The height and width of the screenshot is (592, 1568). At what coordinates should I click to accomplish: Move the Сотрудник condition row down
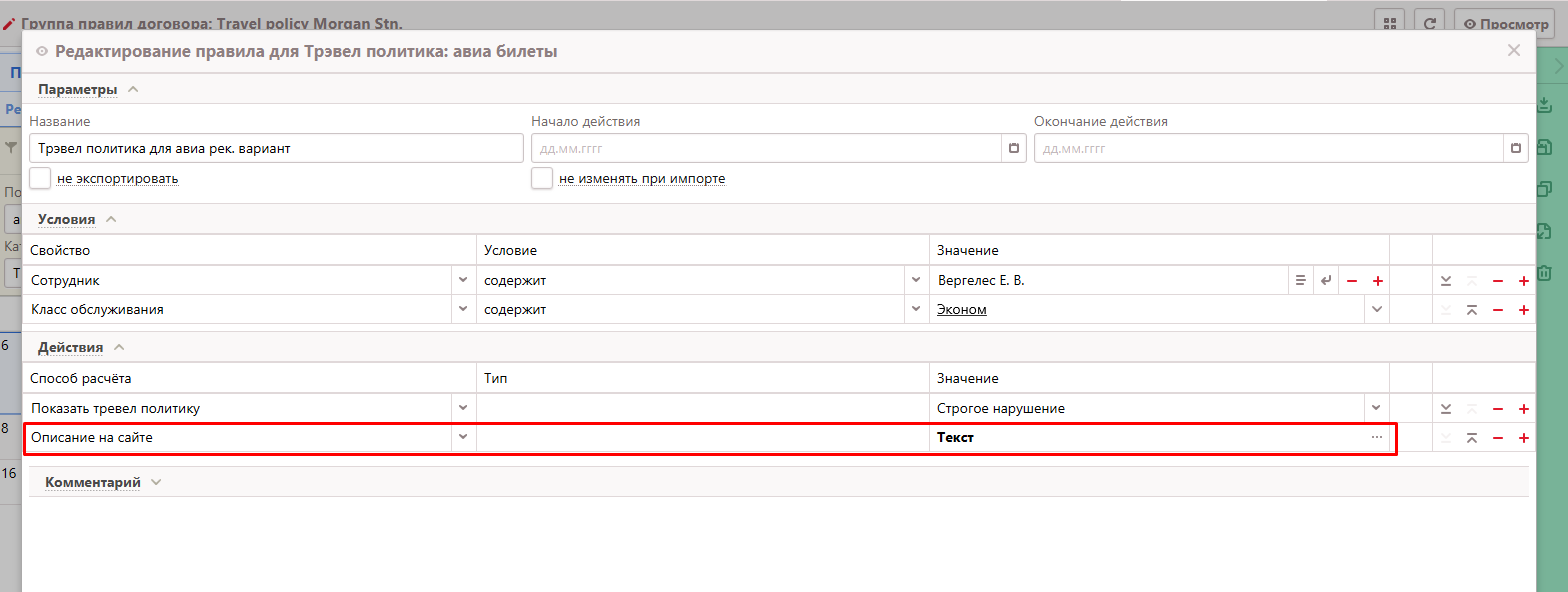pyautogui.click(x=1446, y=281)
